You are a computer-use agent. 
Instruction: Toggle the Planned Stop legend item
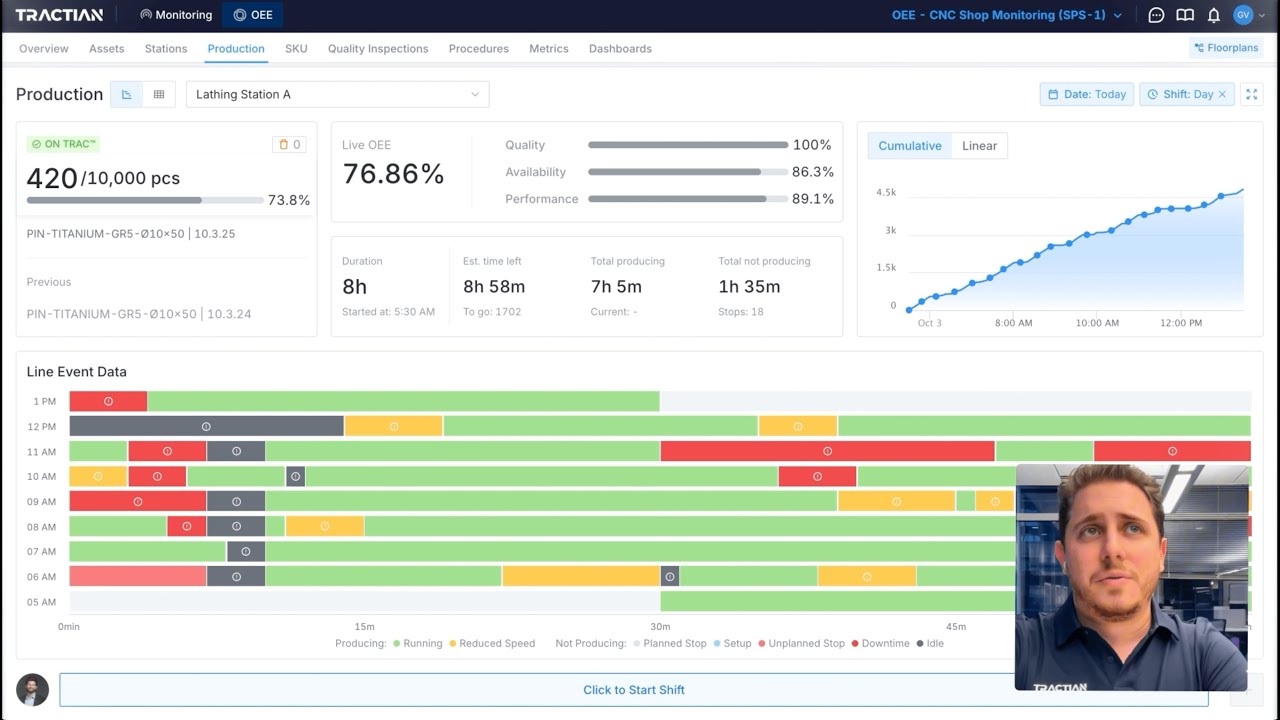pos(669,643)
